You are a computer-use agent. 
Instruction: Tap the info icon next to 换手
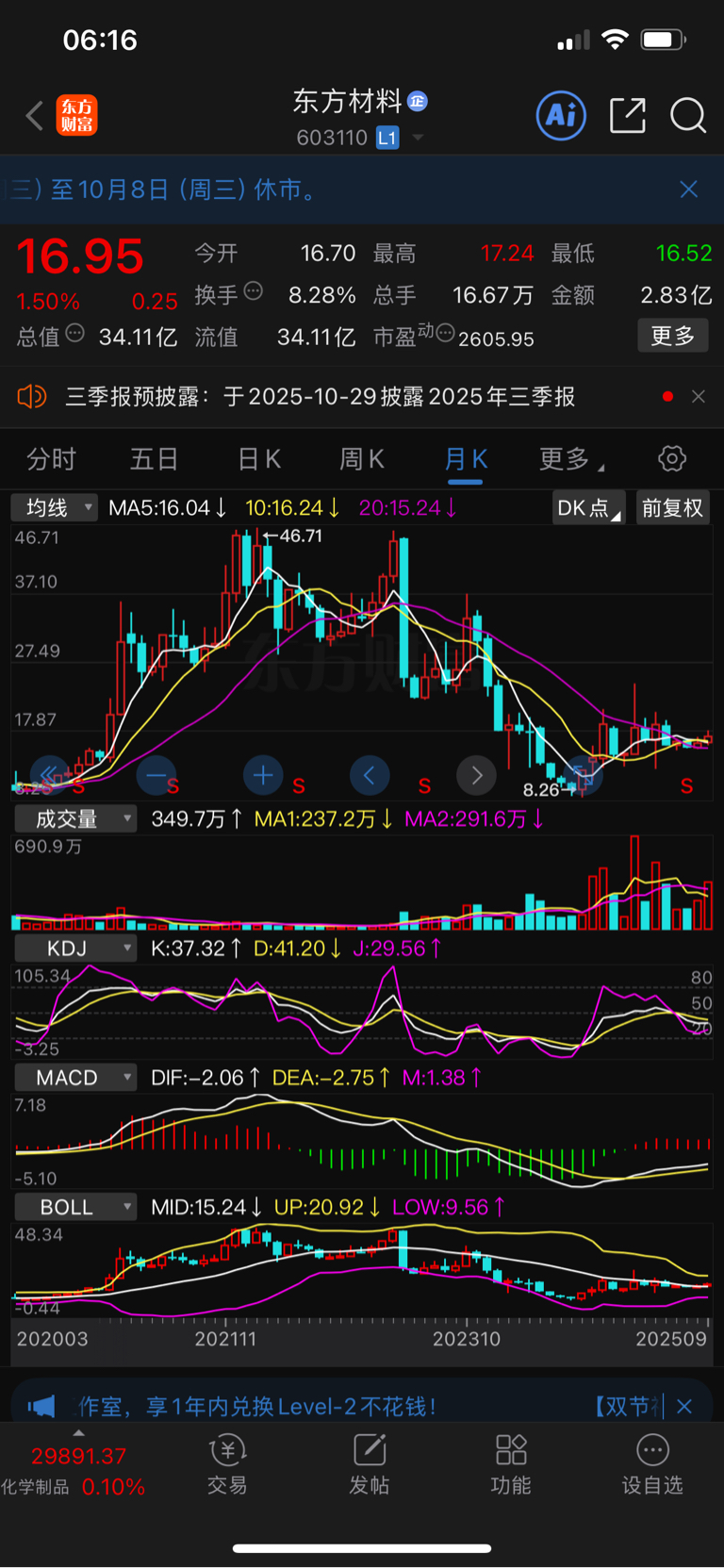254,290
